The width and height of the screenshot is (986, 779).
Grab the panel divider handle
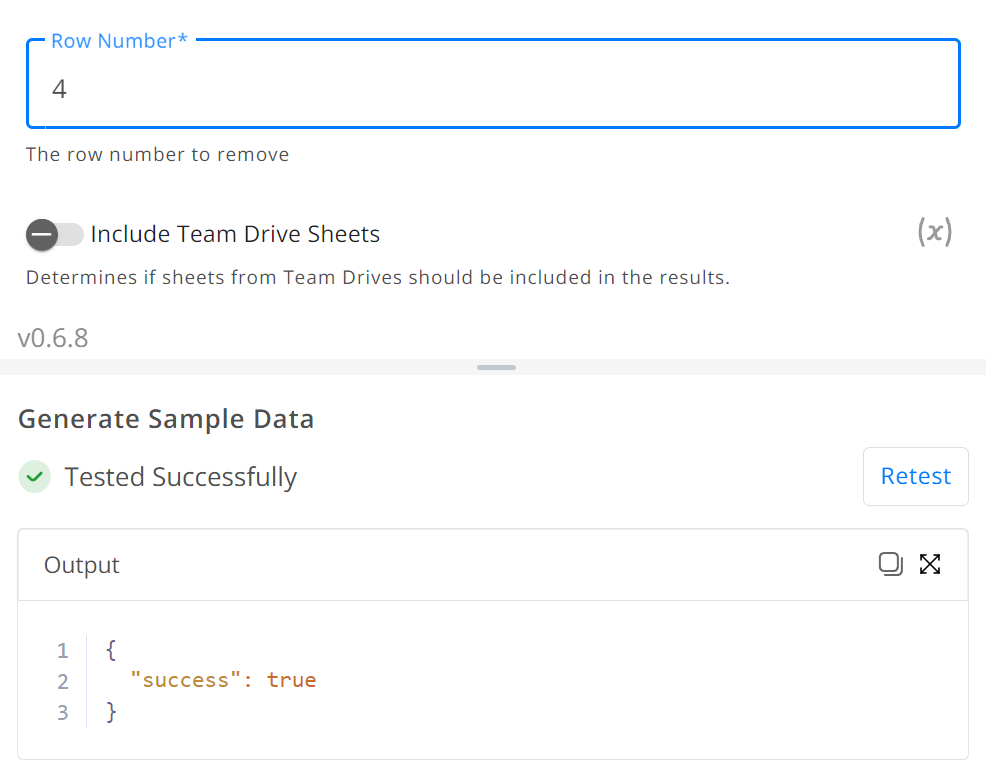496,367
